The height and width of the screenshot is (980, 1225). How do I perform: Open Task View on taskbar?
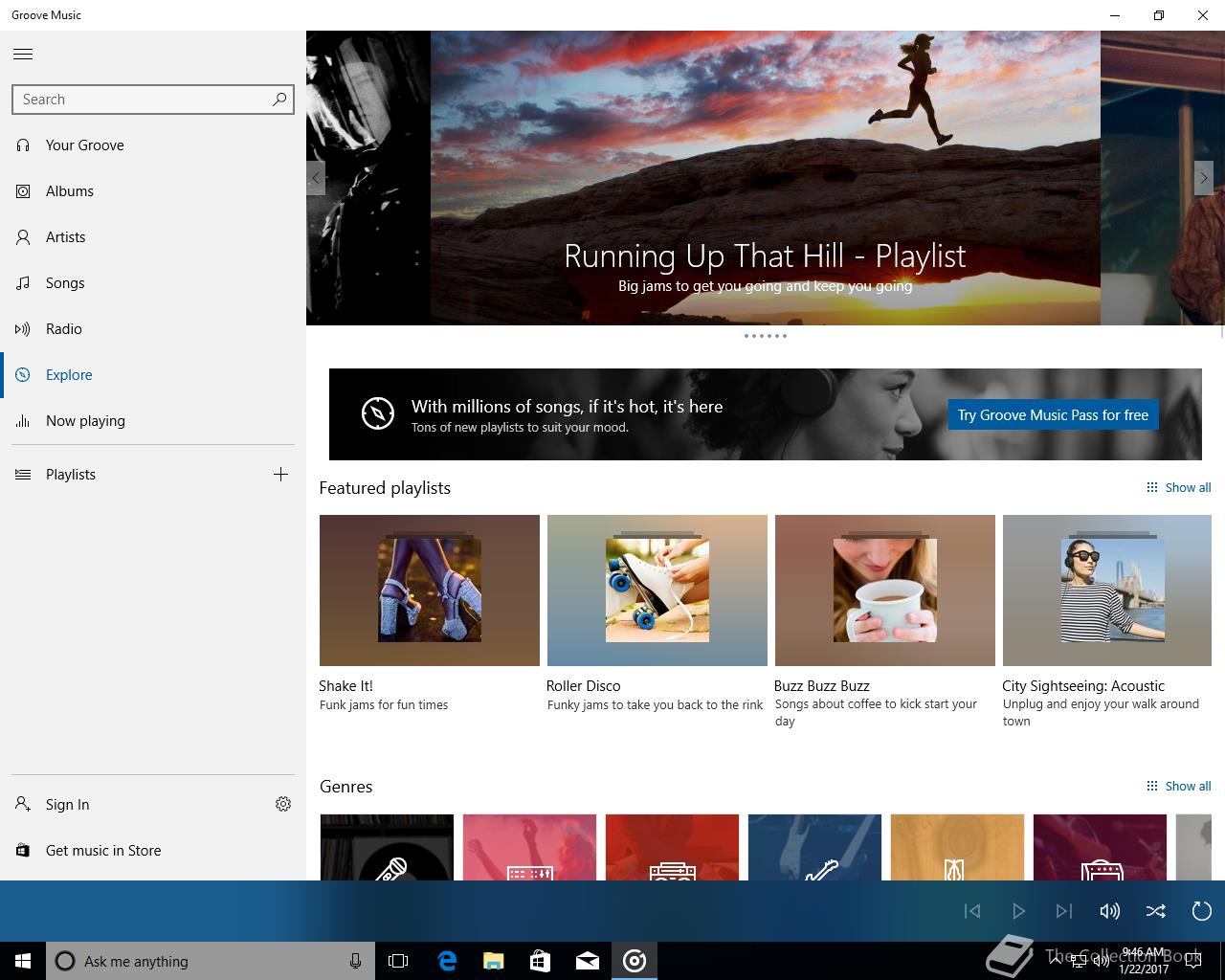click(398, 961)
